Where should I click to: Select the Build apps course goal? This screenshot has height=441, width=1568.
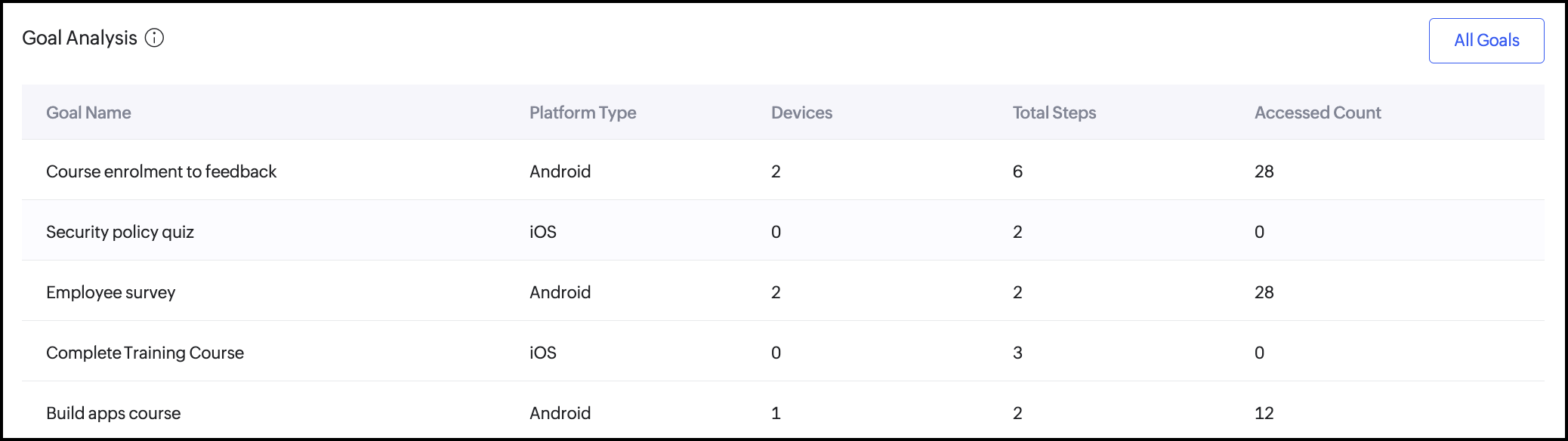(x=113, y=413)
